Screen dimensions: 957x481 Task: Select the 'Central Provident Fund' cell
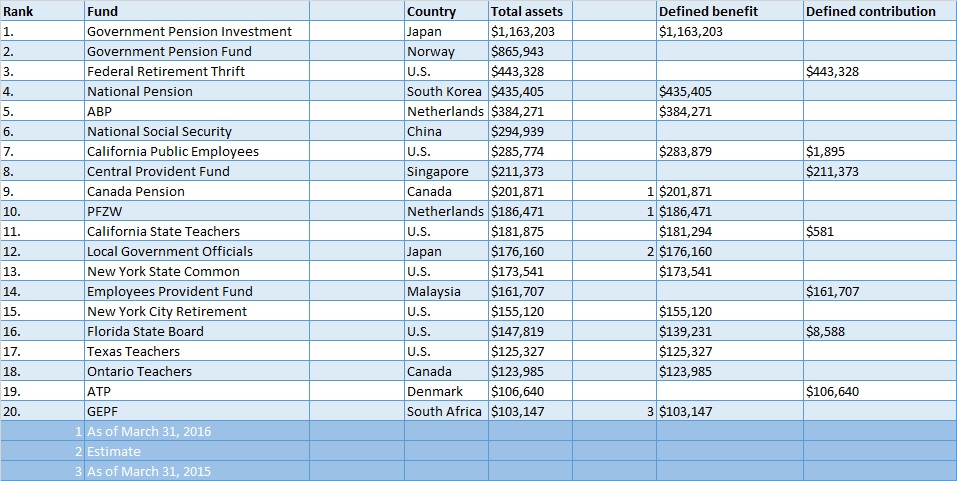click(197, 172)
